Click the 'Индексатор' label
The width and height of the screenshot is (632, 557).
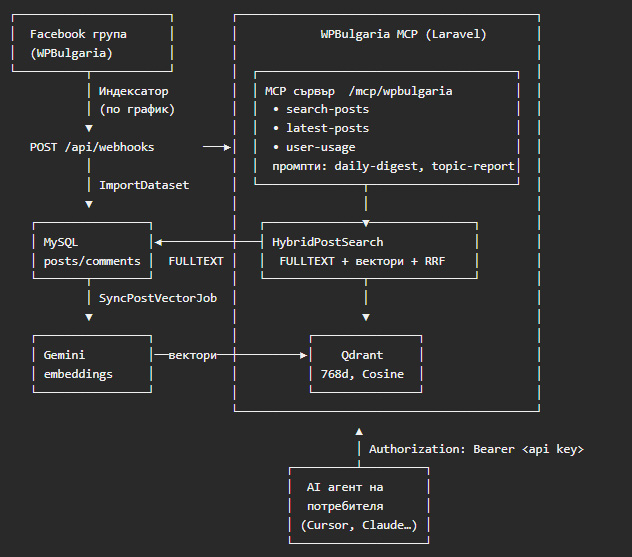[134, 91]
